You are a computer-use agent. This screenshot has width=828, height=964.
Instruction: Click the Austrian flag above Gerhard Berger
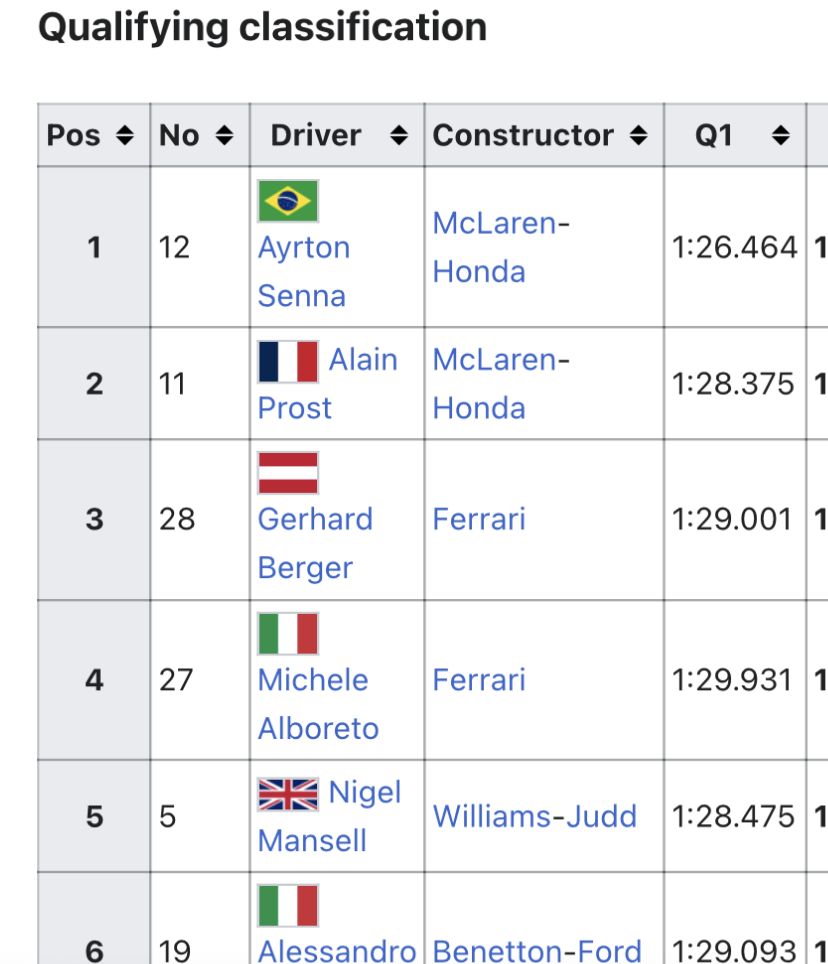click(288, 473)
